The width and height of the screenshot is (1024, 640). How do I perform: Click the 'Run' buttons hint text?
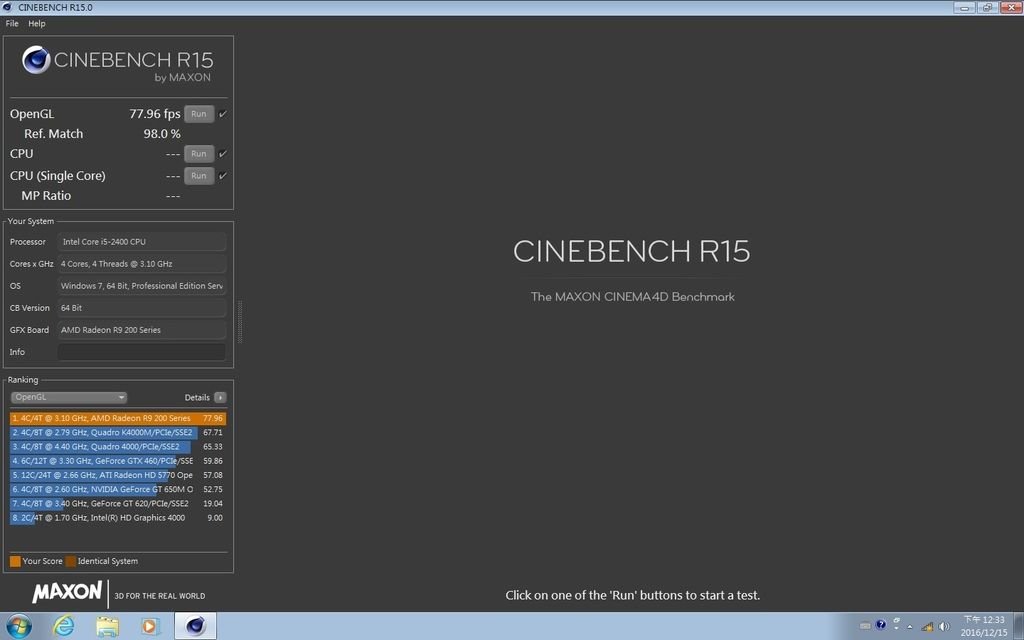[x=633, y=595]
